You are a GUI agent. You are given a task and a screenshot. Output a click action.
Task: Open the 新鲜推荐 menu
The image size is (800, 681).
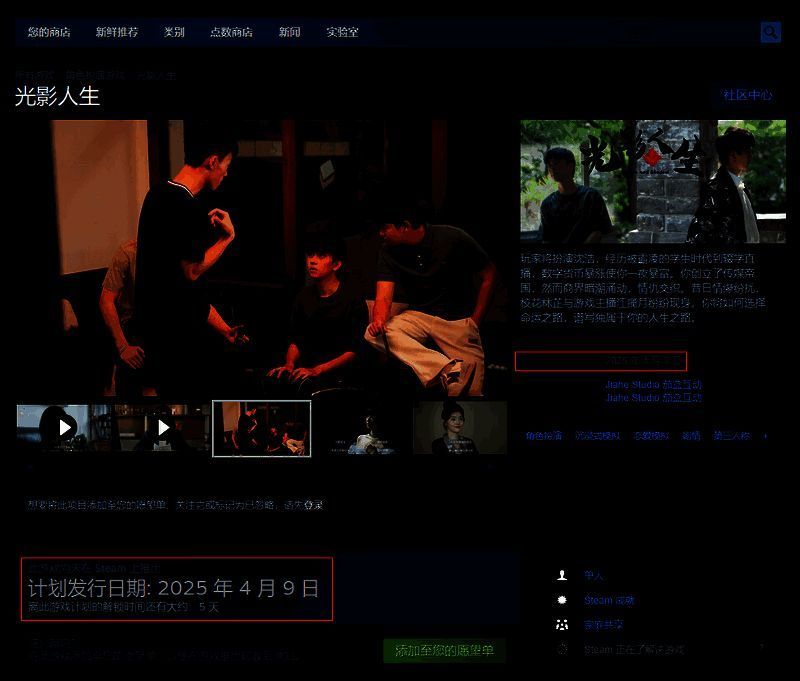[117, 32]
